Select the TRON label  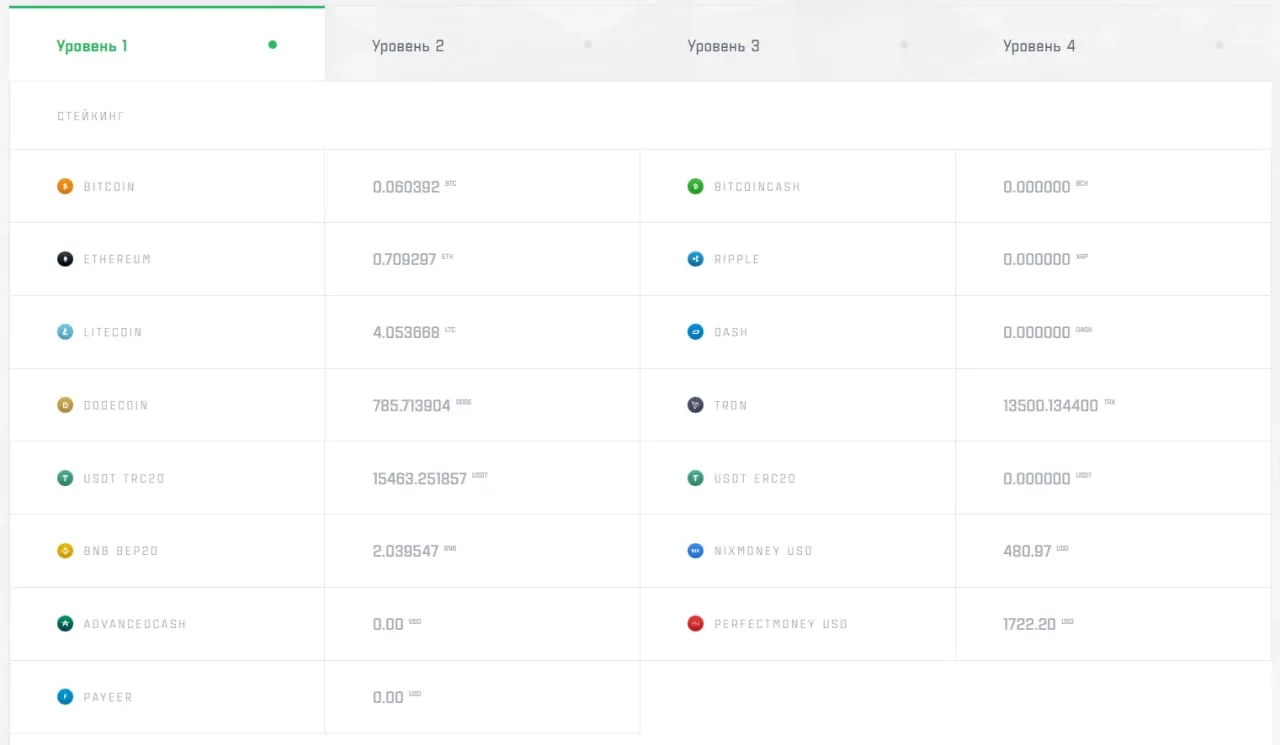click(x=731, y=405)
